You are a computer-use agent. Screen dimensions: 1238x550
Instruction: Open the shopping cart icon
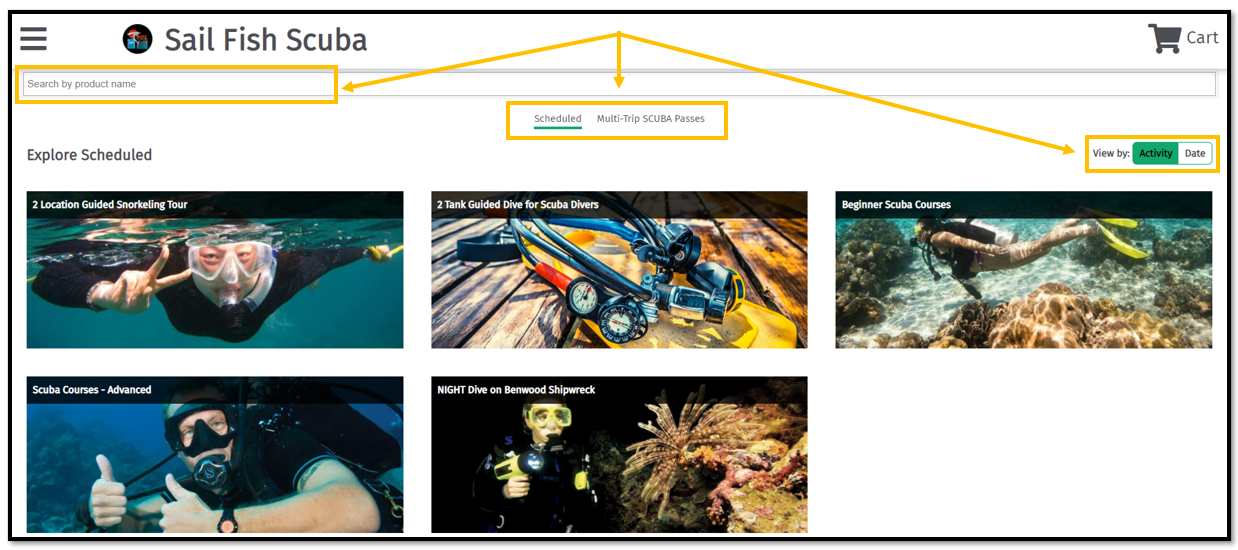pos(1164,38)
